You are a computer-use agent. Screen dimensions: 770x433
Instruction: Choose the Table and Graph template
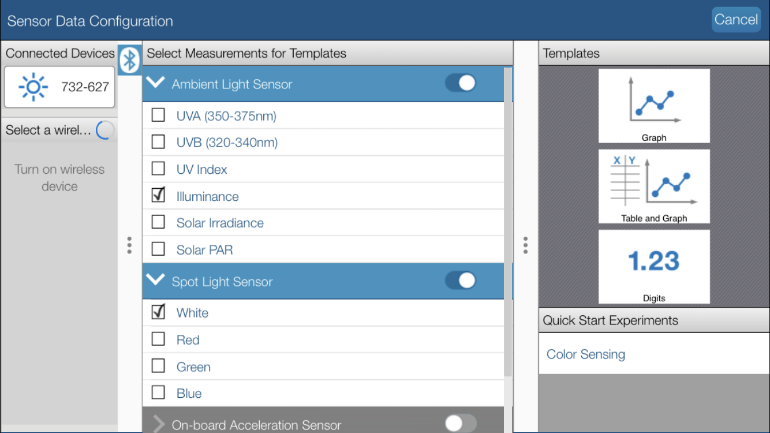pos(654,186)
